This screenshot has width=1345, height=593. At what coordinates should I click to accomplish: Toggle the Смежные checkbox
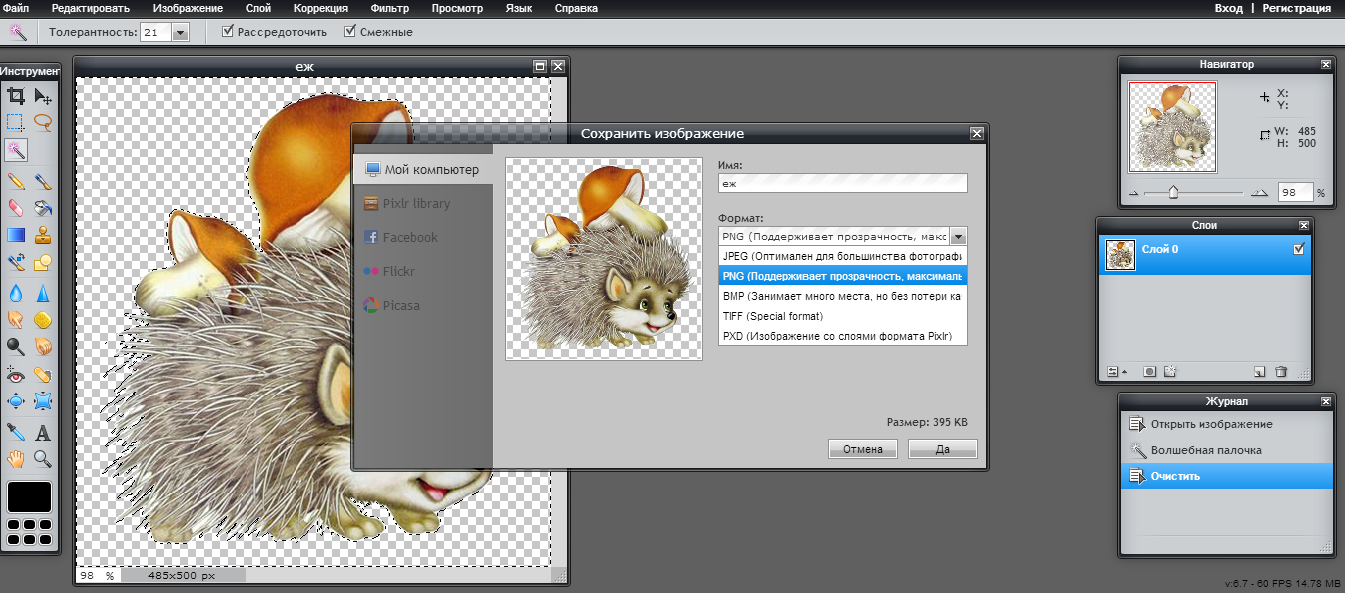tap(350, 32)
